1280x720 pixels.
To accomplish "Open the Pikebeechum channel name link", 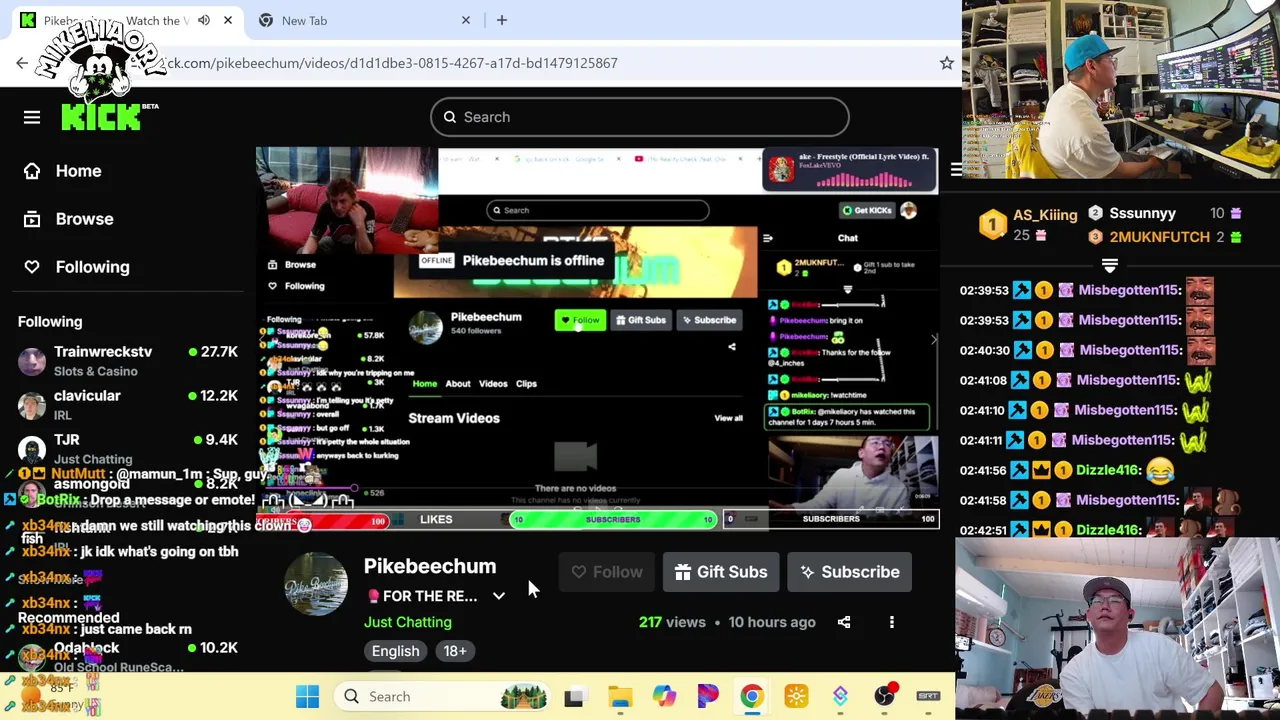I will pos(430,566).
